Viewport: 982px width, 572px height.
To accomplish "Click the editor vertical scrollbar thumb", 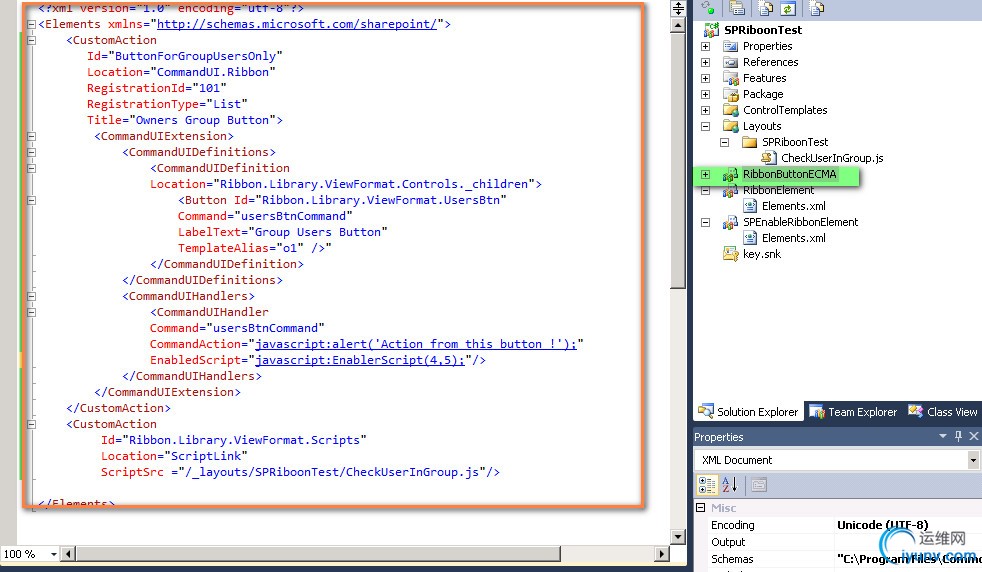I will [678, 160].
